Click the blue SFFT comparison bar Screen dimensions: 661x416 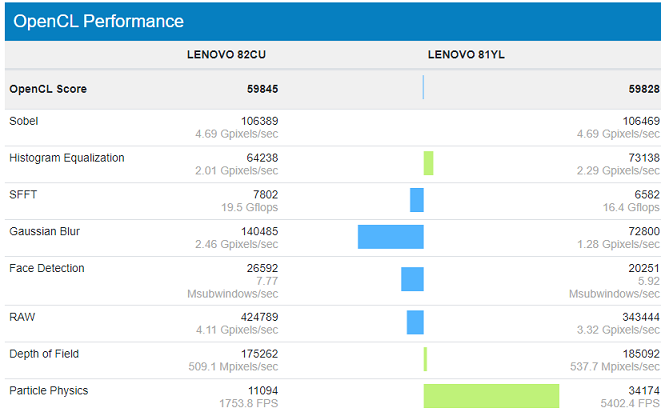(417, 200)
